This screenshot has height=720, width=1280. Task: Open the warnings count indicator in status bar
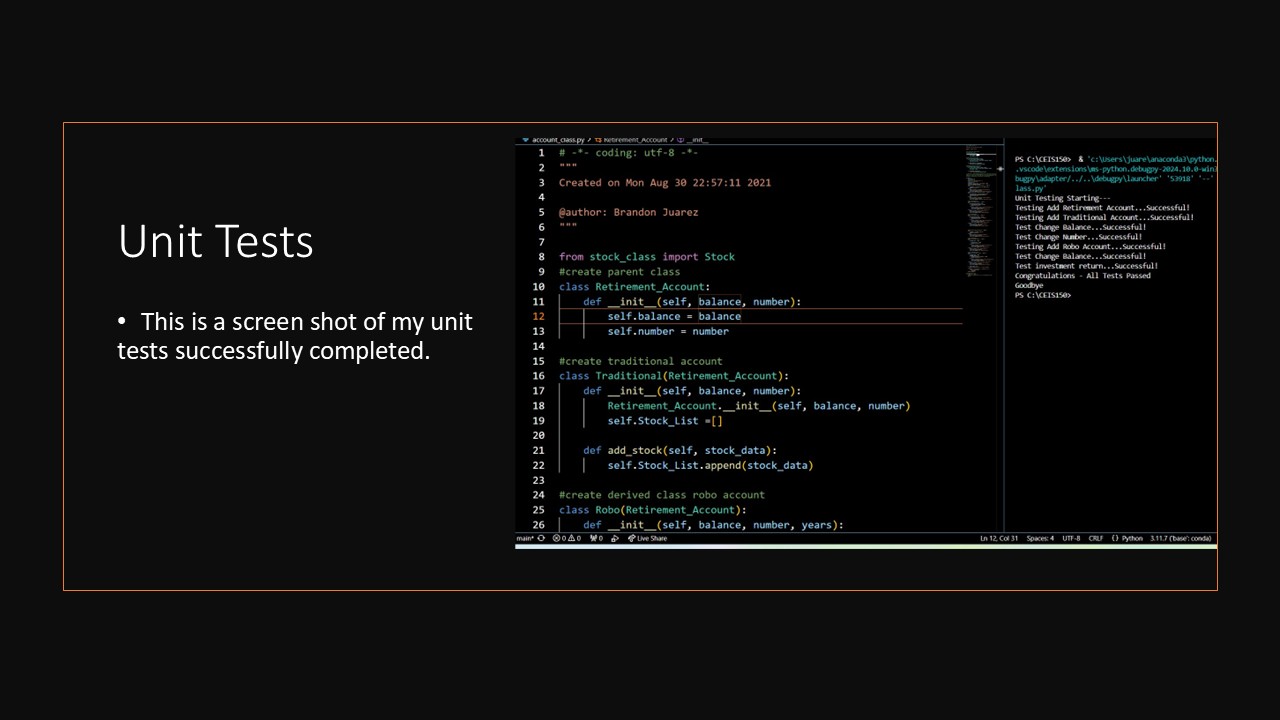(x=574, y=538)
